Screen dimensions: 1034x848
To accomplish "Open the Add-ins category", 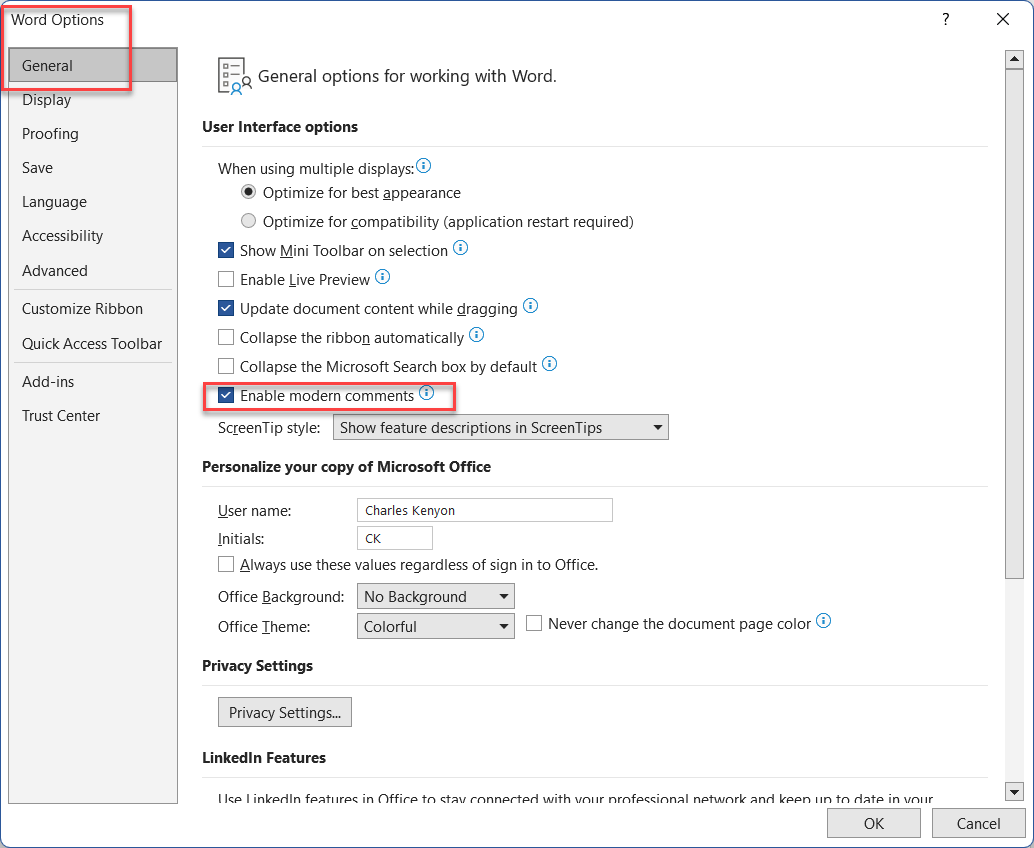I will point(93,382).
